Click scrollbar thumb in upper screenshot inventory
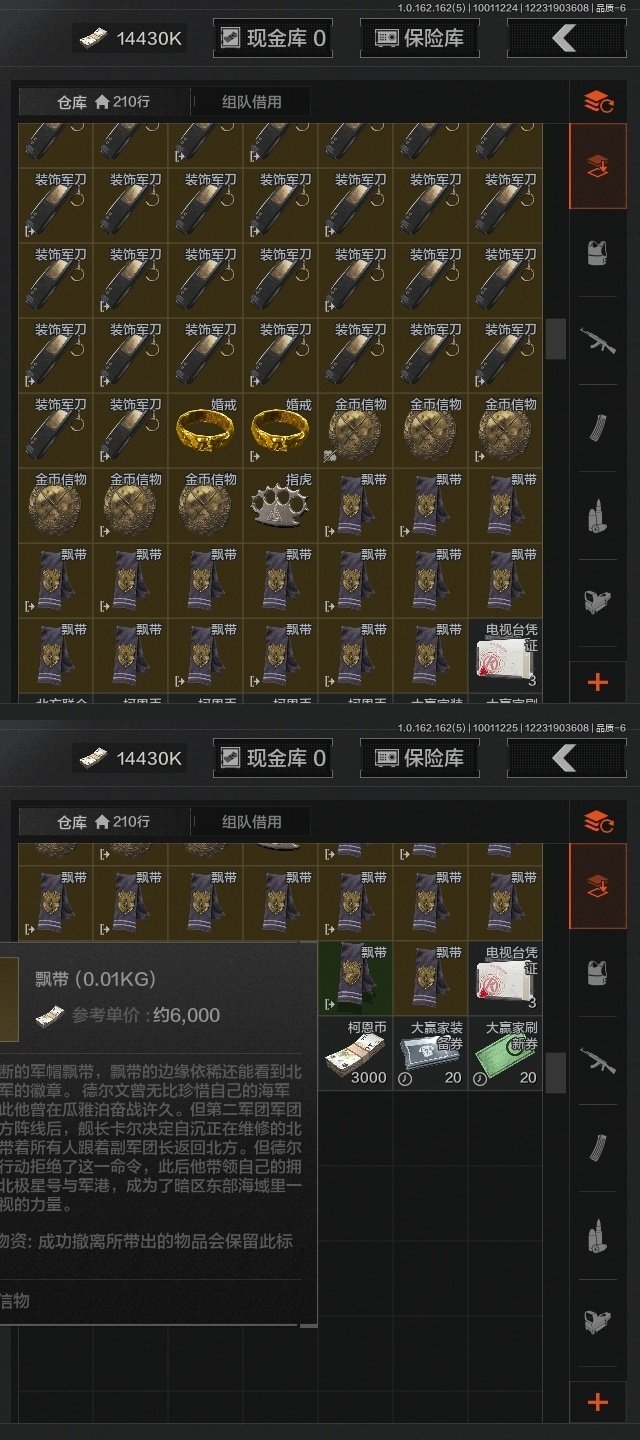The width and height of the screenshot is (640, 1440). (555, 339)
